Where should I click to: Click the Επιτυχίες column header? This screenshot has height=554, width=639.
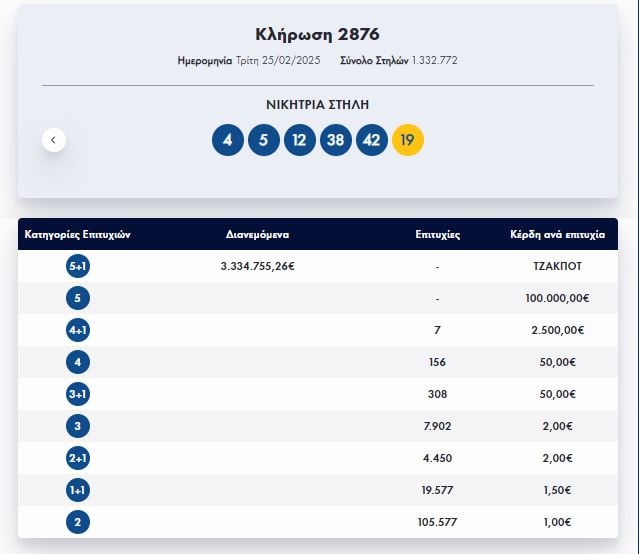(438, 235)
